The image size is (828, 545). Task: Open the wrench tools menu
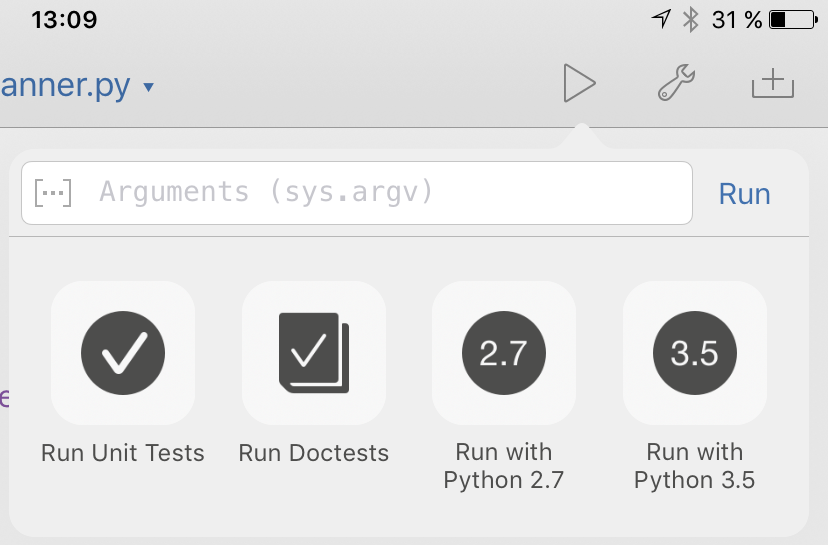pyautogui.click(x=676, y=84)
